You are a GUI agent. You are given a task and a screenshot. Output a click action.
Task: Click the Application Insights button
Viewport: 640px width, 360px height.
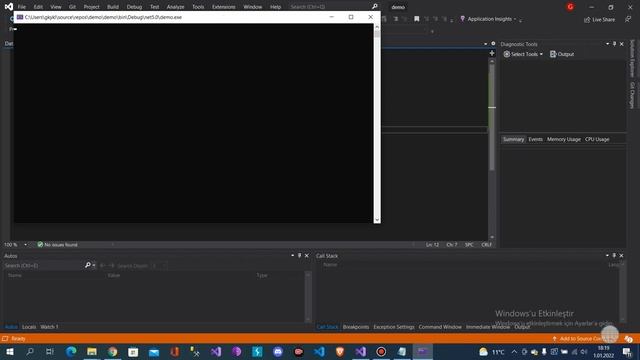tap(486, 19)
